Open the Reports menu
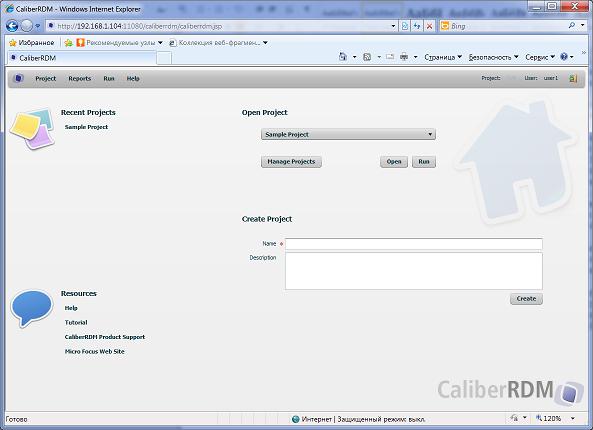Screen dimensions: 593x430 click(x=79, y=78)
